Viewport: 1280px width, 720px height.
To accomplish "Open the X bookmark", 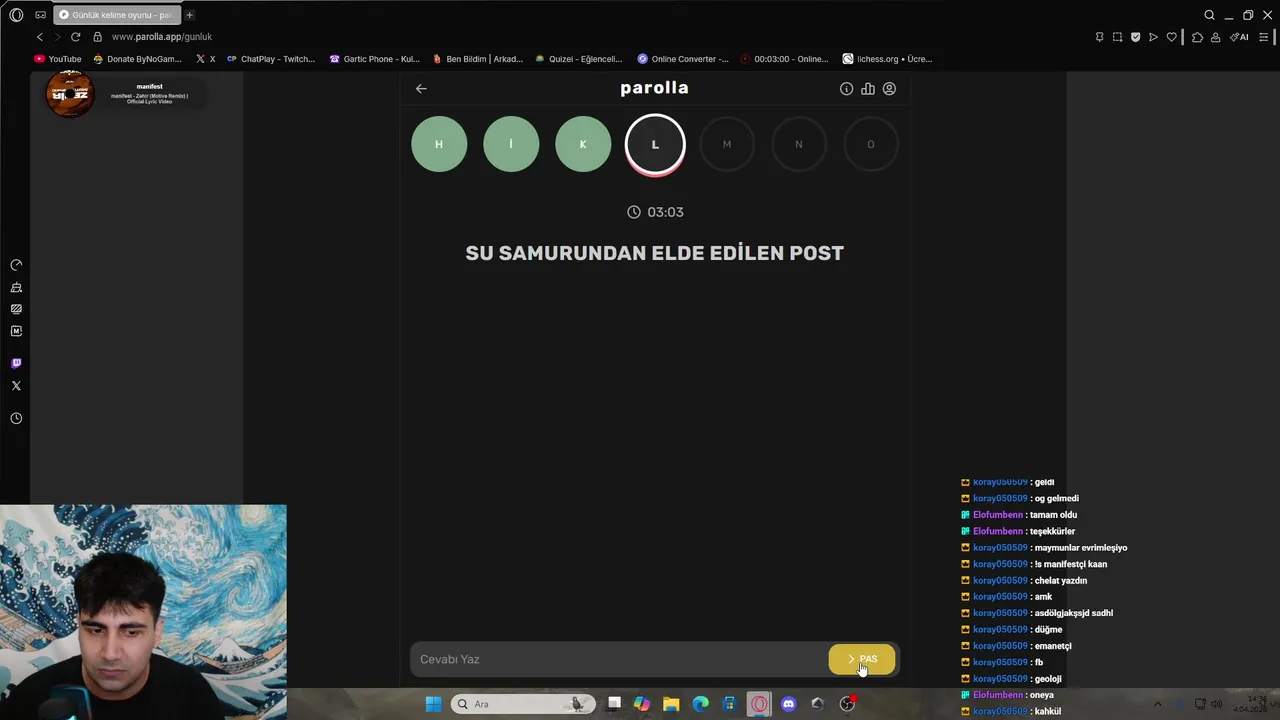I will pyautogui.click(x=206, y=59).
